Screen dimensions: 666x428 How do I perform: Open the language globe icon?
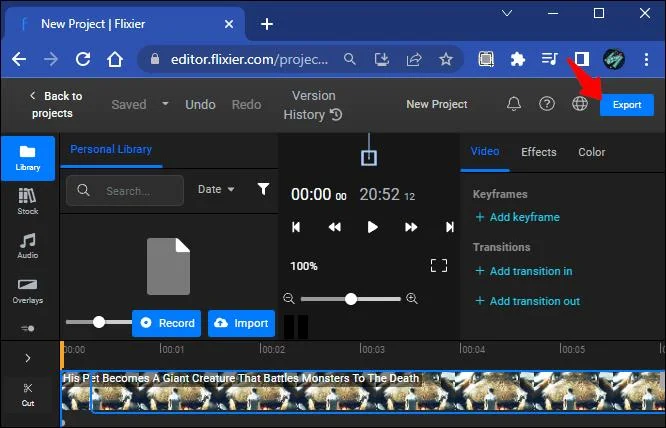click(580, 104)
